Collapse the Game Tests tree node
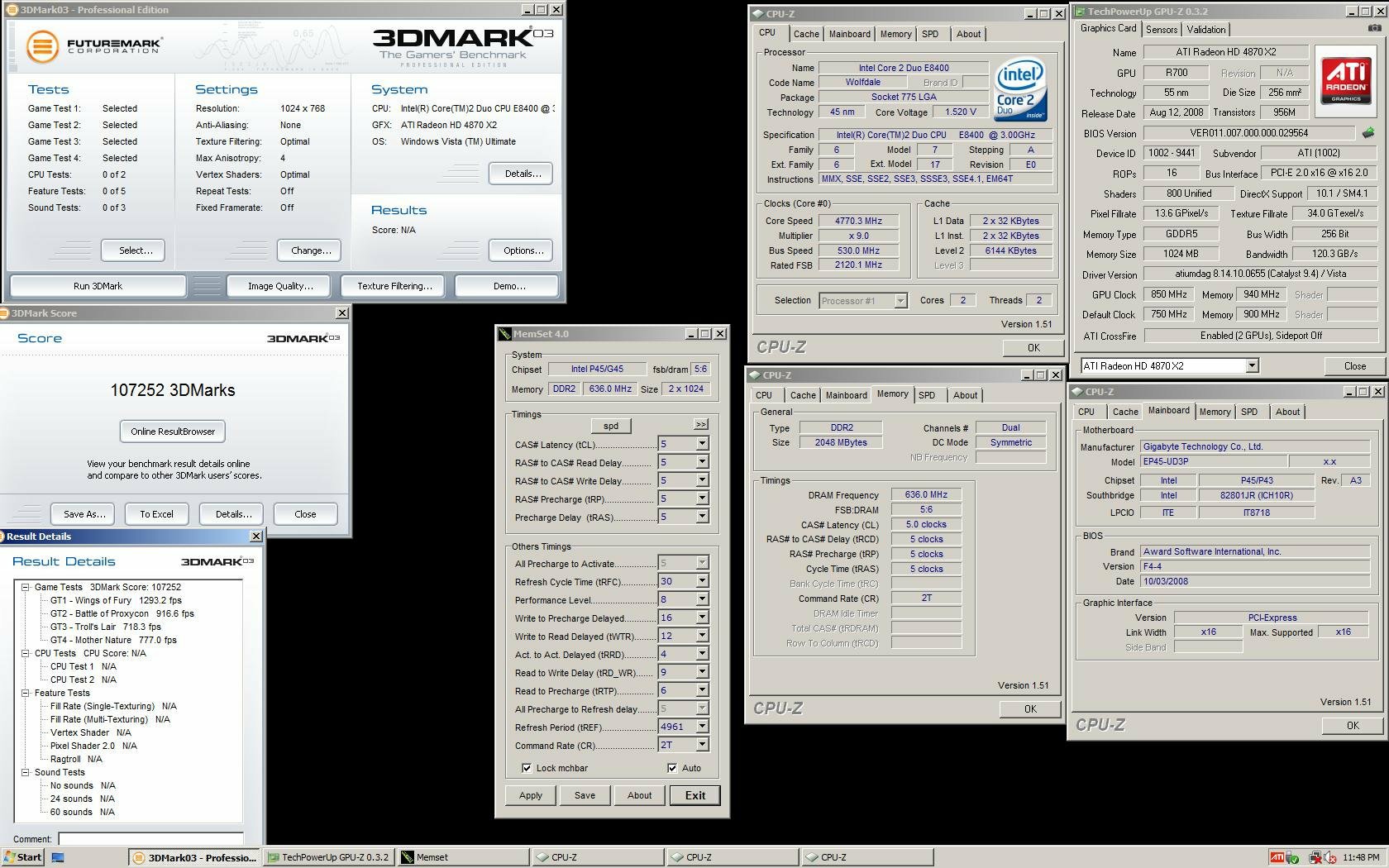Image resolution: width=1389 pixels, height=868 pixels. 25,587
